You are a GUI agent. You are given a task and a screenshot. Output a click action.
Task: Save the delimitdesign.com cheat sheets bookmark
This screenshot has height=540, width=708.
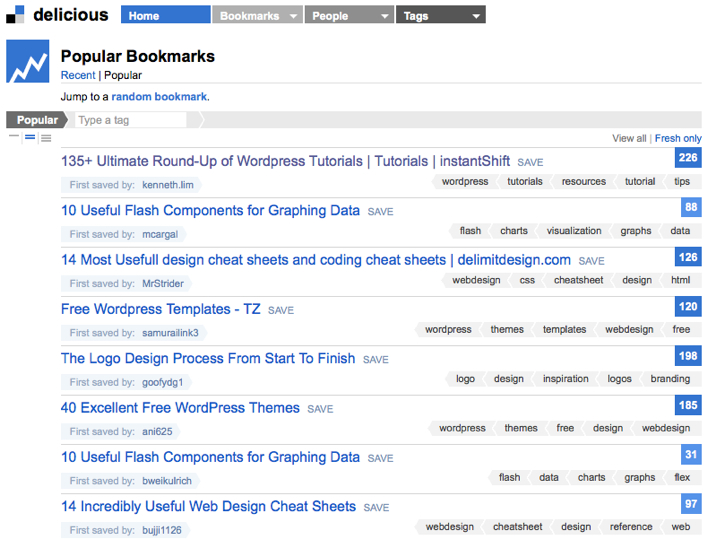[x=592, y=261]
